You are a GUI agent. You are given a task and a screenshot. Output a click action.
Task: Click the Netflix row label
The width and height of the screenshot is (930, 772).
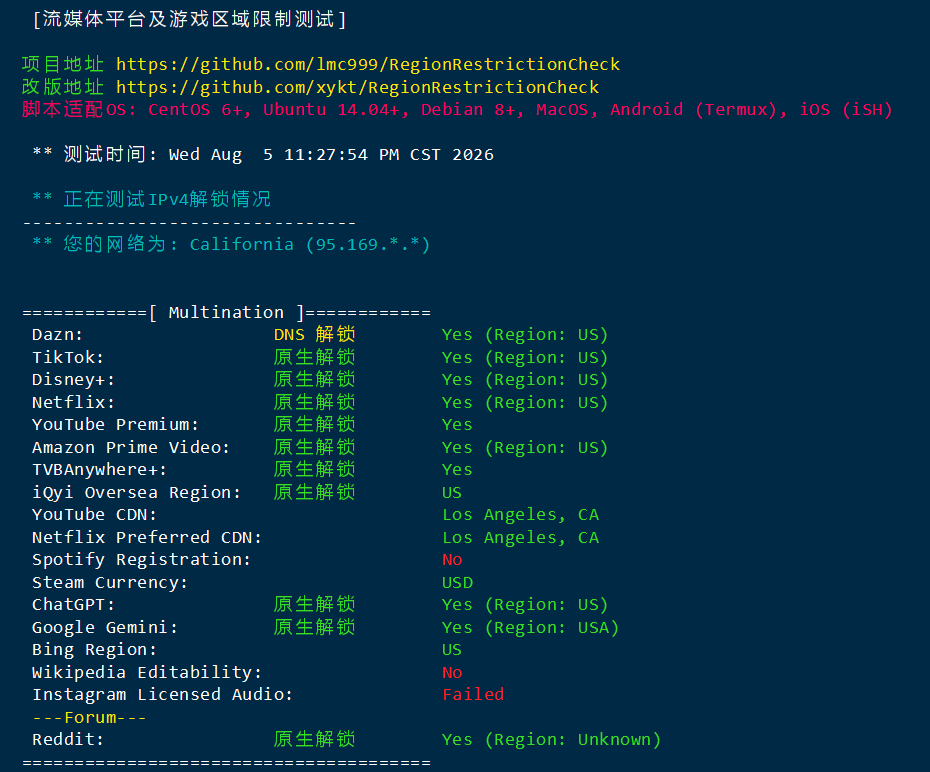tap(73, 403)
